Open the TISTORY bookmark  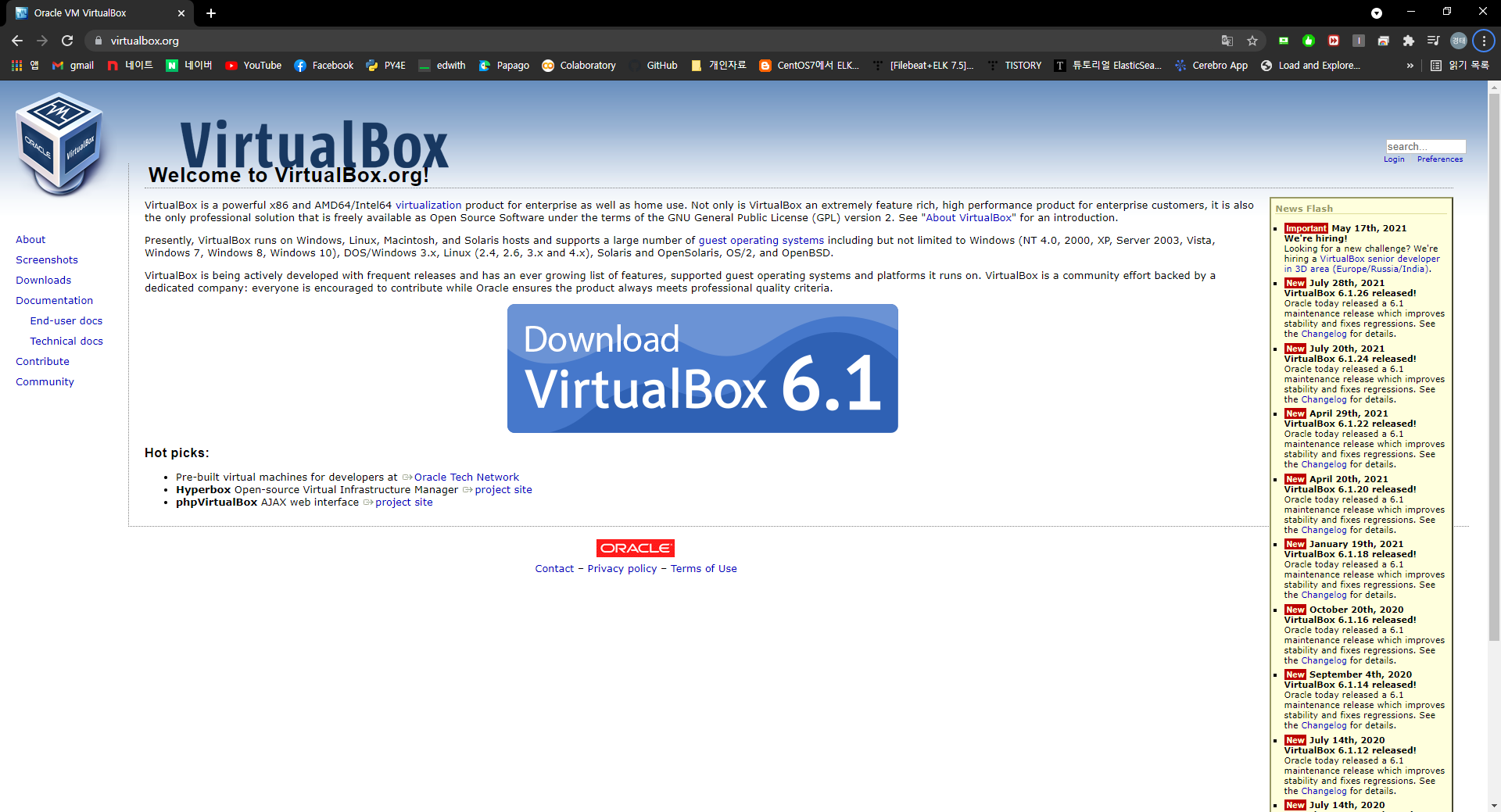click(1015, 66)
